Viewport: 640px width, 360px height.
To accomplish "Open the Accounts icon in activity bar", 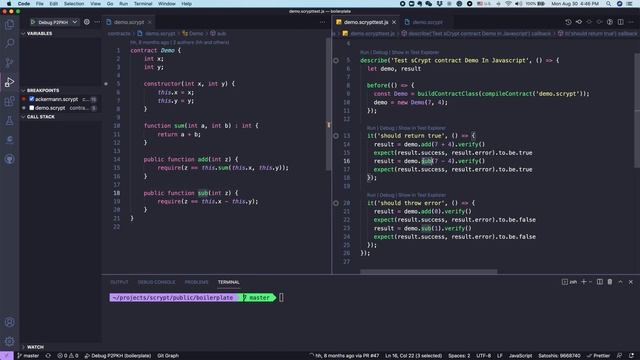I will [x=9, y=322].
